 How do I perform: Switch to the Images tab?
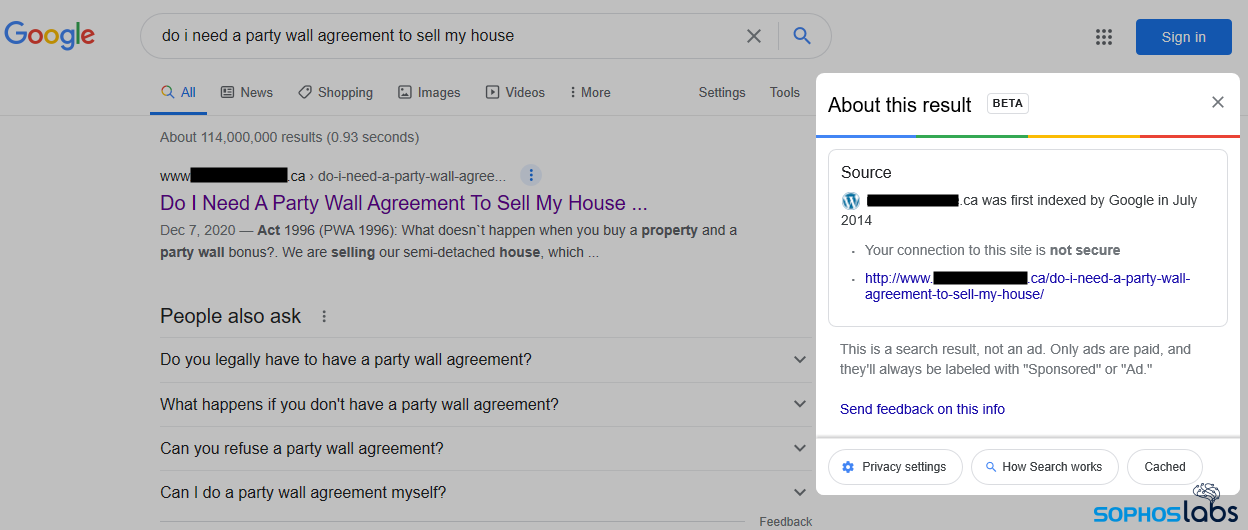[429, 92]
